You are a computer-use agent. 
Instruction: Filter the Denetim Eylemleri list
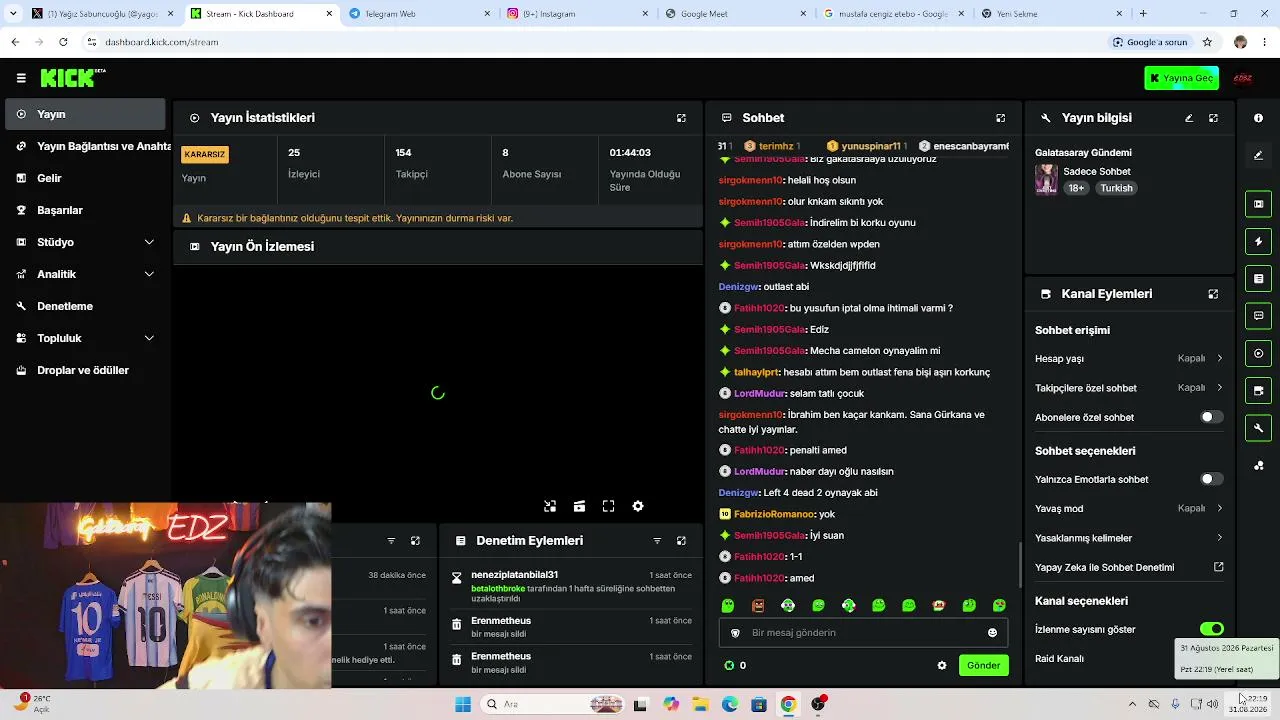pos(657,541)
